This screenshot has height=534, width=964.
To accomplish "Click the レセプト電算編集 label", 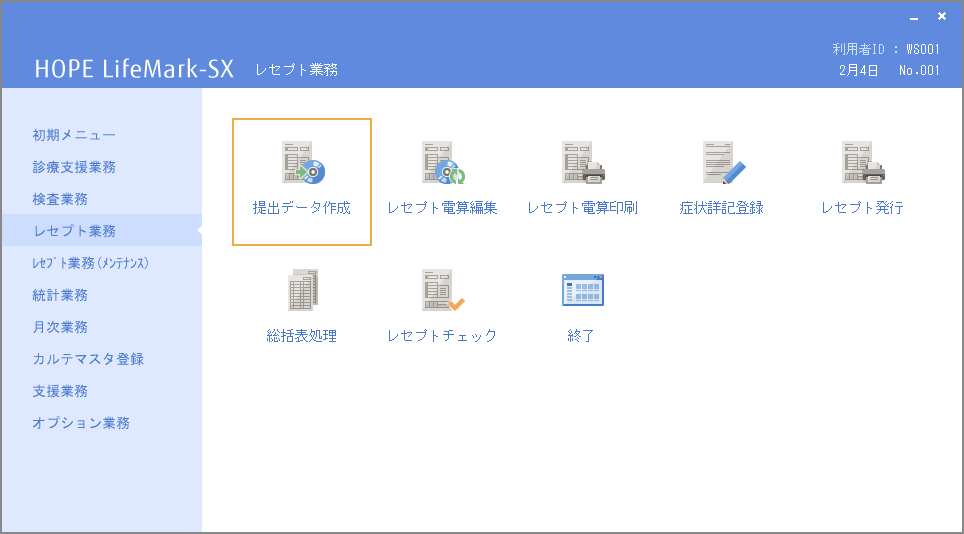I will click(x=442, y=208).
